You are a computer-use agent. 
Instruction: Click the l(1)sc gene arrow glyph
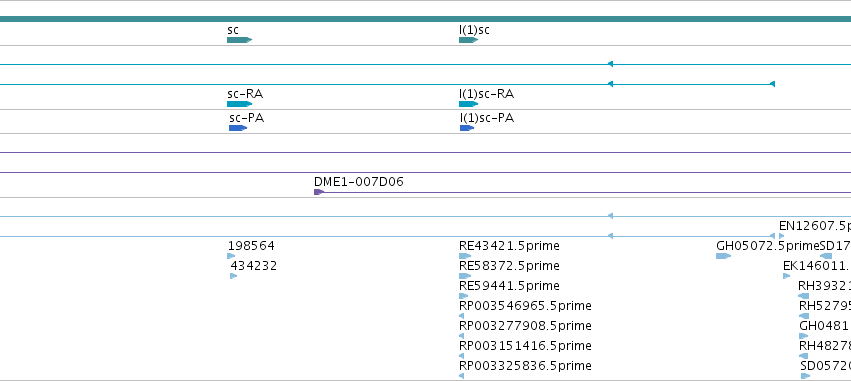pyautogui.click(x=468, y=40)
